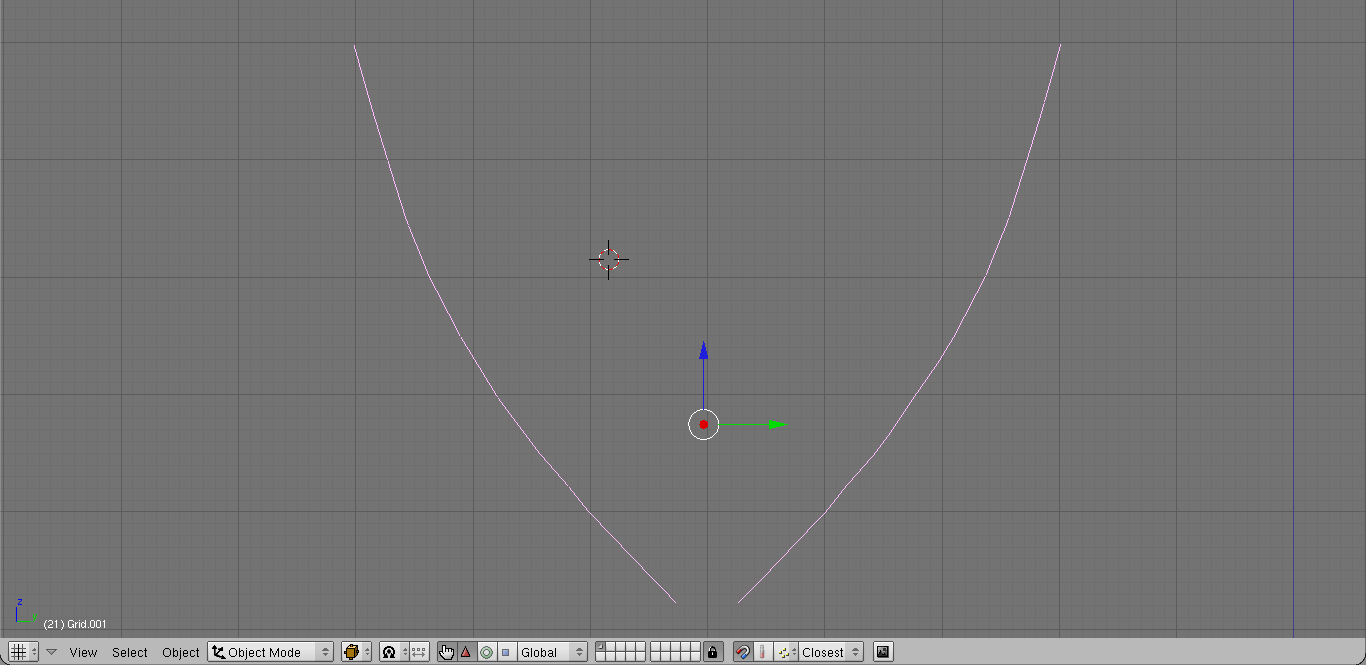Image resolution: width=1366 pixels, height=665 pixels.
Task: Open the Closest snap target dropdown
Action: tap(830, 652)
